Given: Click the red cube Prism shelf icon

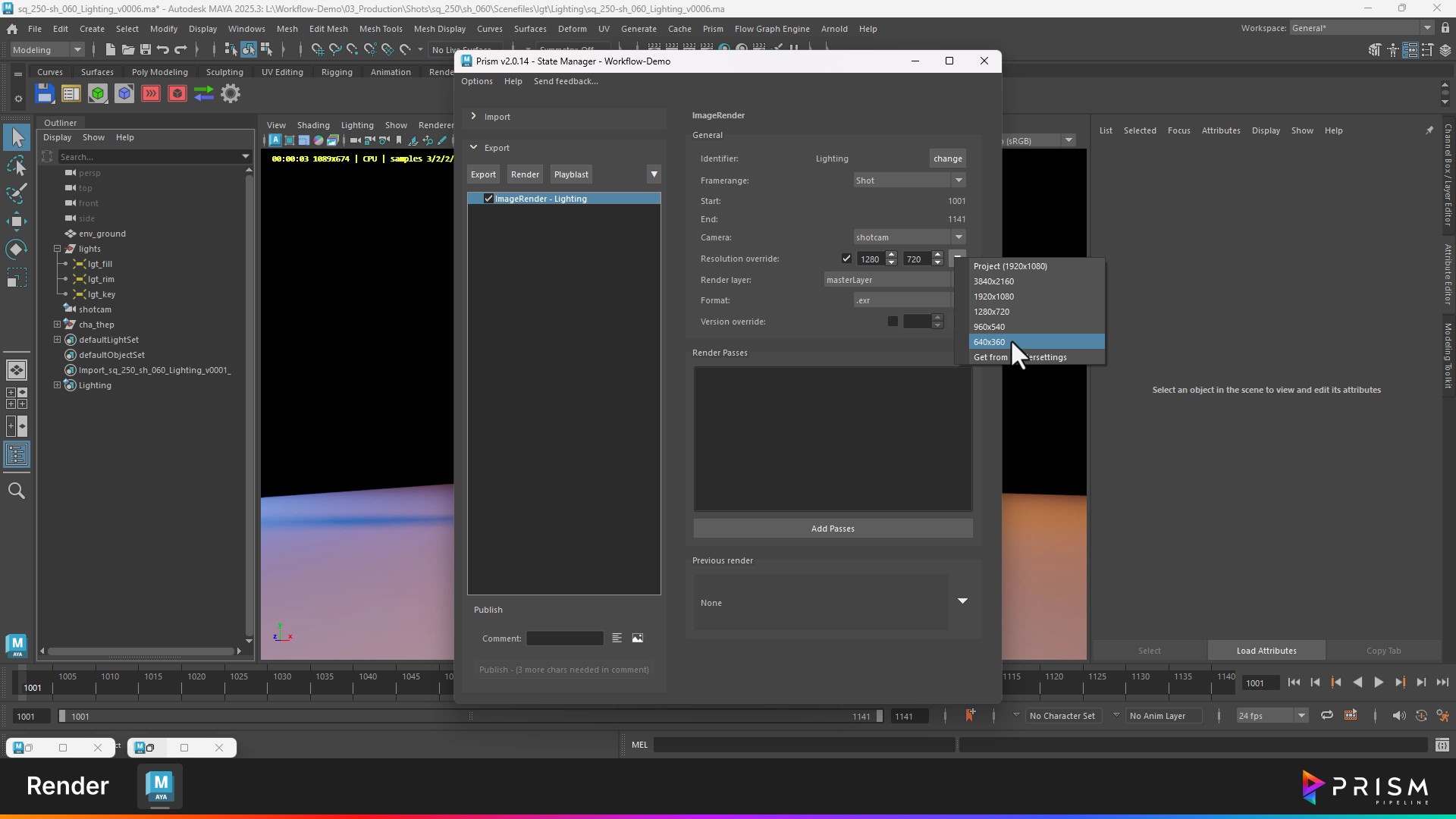Looking at the screenshot, I should (177, 93).
